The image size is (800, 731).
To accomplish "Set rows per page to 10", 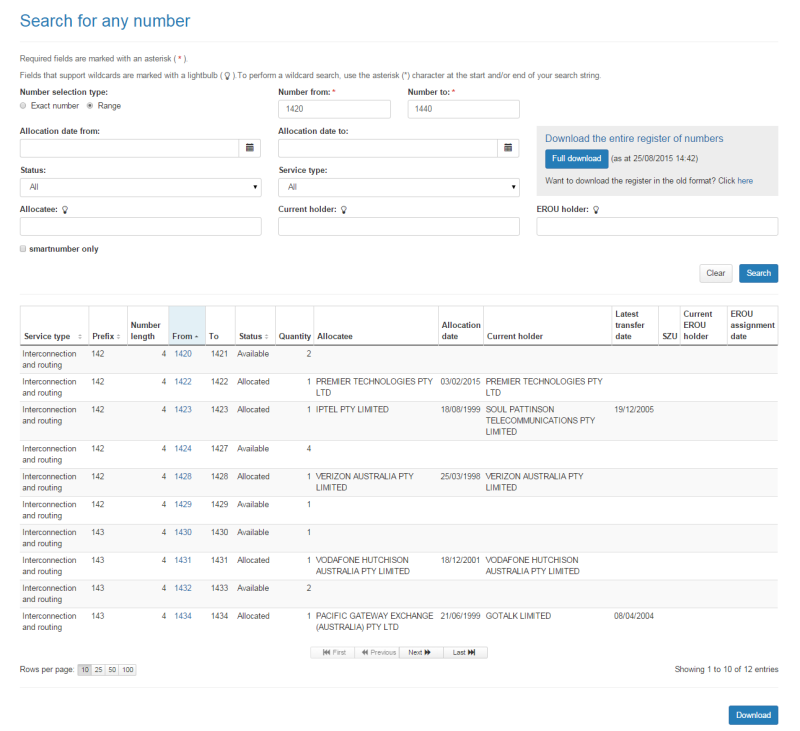I will click(85, 670).
